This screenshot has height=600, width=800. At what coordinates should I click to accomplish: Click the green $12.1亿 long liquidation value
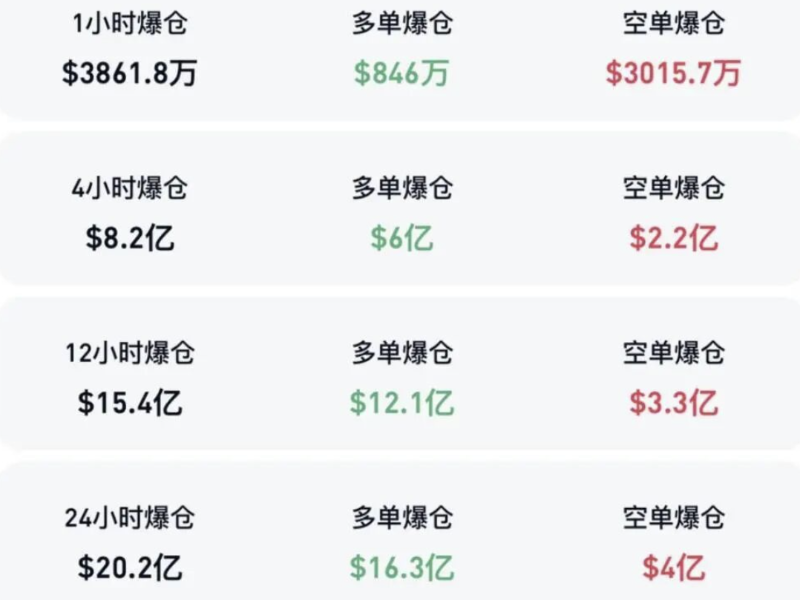click(x=402, y=403)
